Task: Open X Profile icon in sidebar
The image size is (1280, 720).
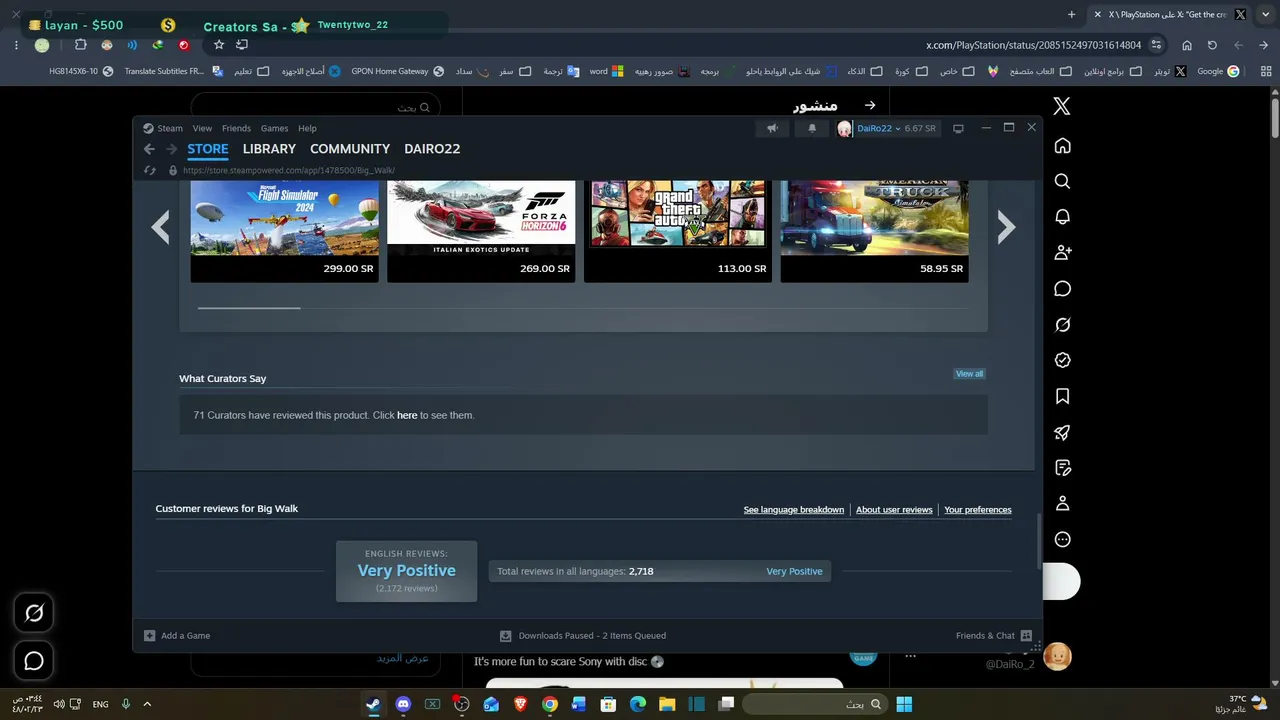Action: coord(1062,503)
